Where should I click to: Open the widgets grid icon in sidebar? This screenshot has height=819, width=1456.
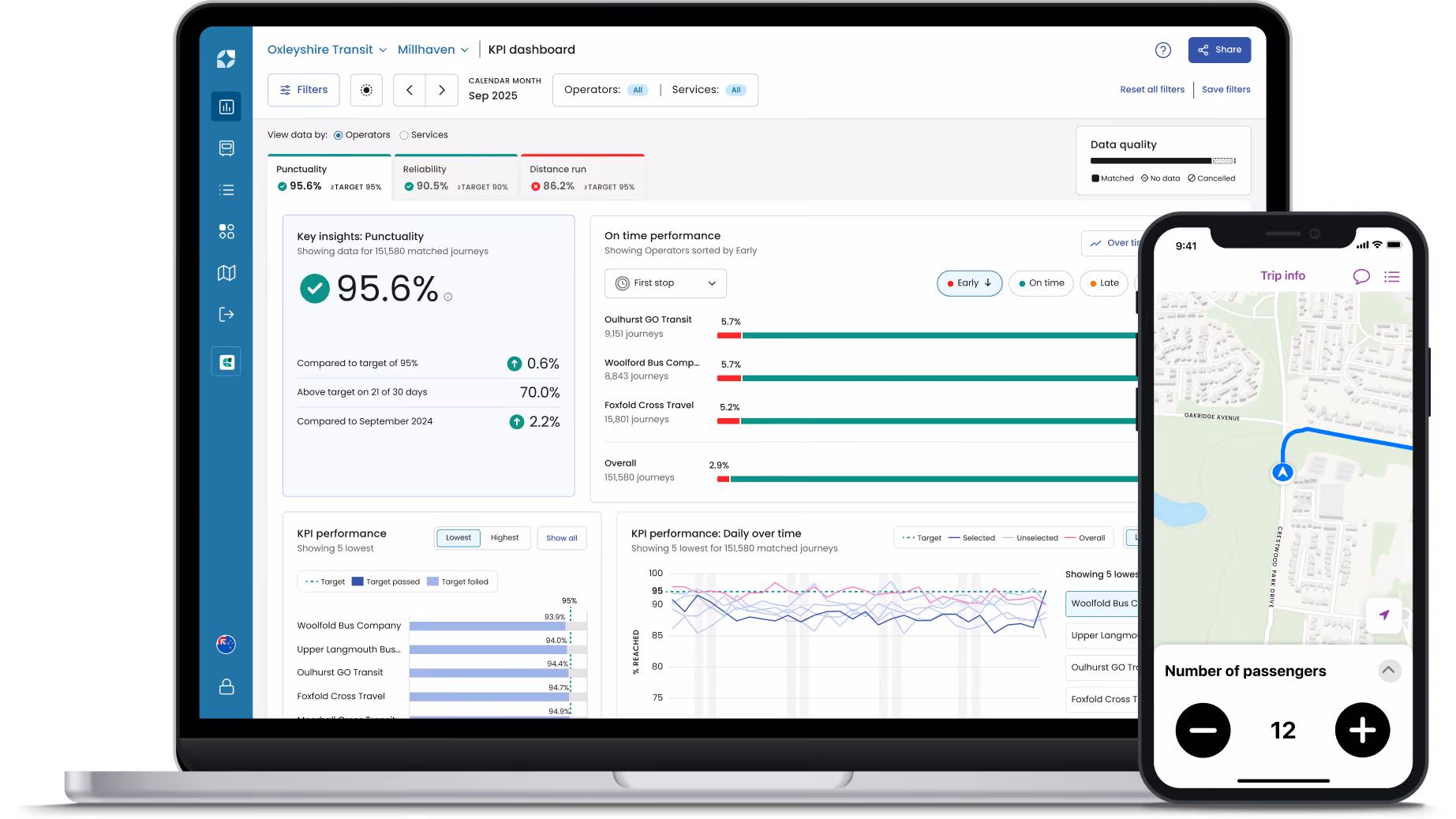tap(226, 231)
